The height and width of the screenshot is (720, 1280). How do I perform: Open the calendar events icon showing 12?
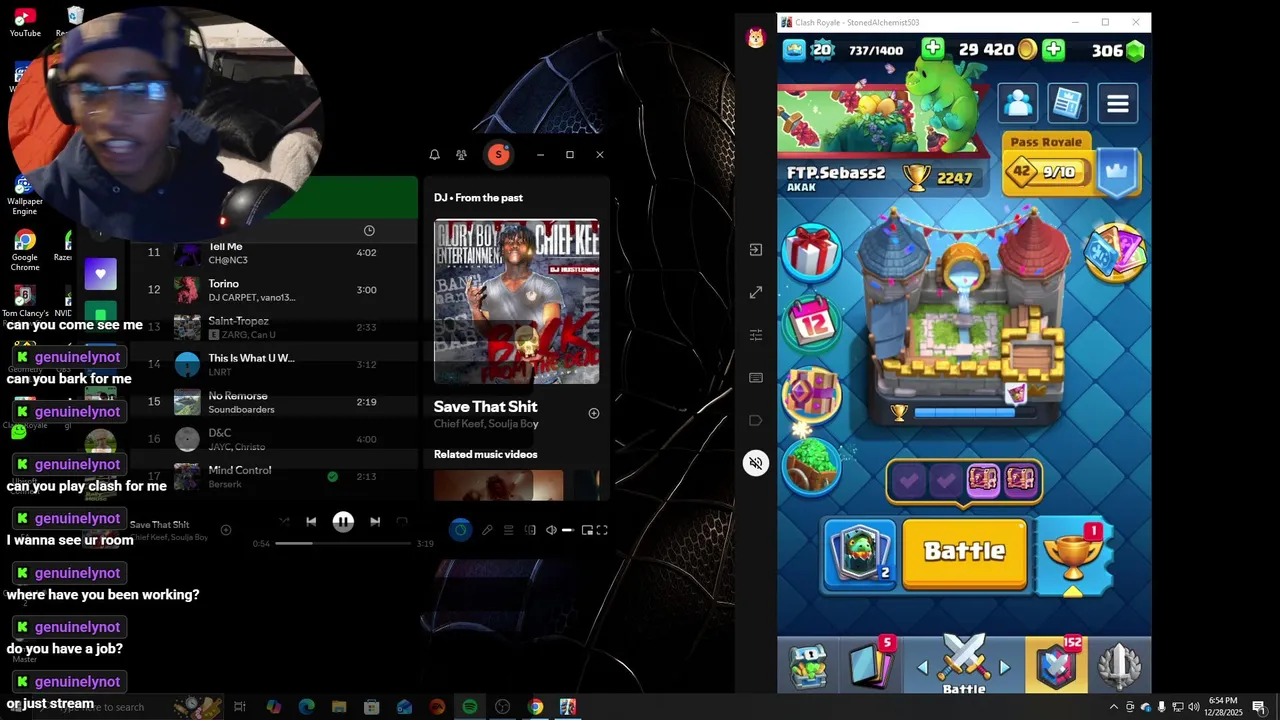point(812,323)
